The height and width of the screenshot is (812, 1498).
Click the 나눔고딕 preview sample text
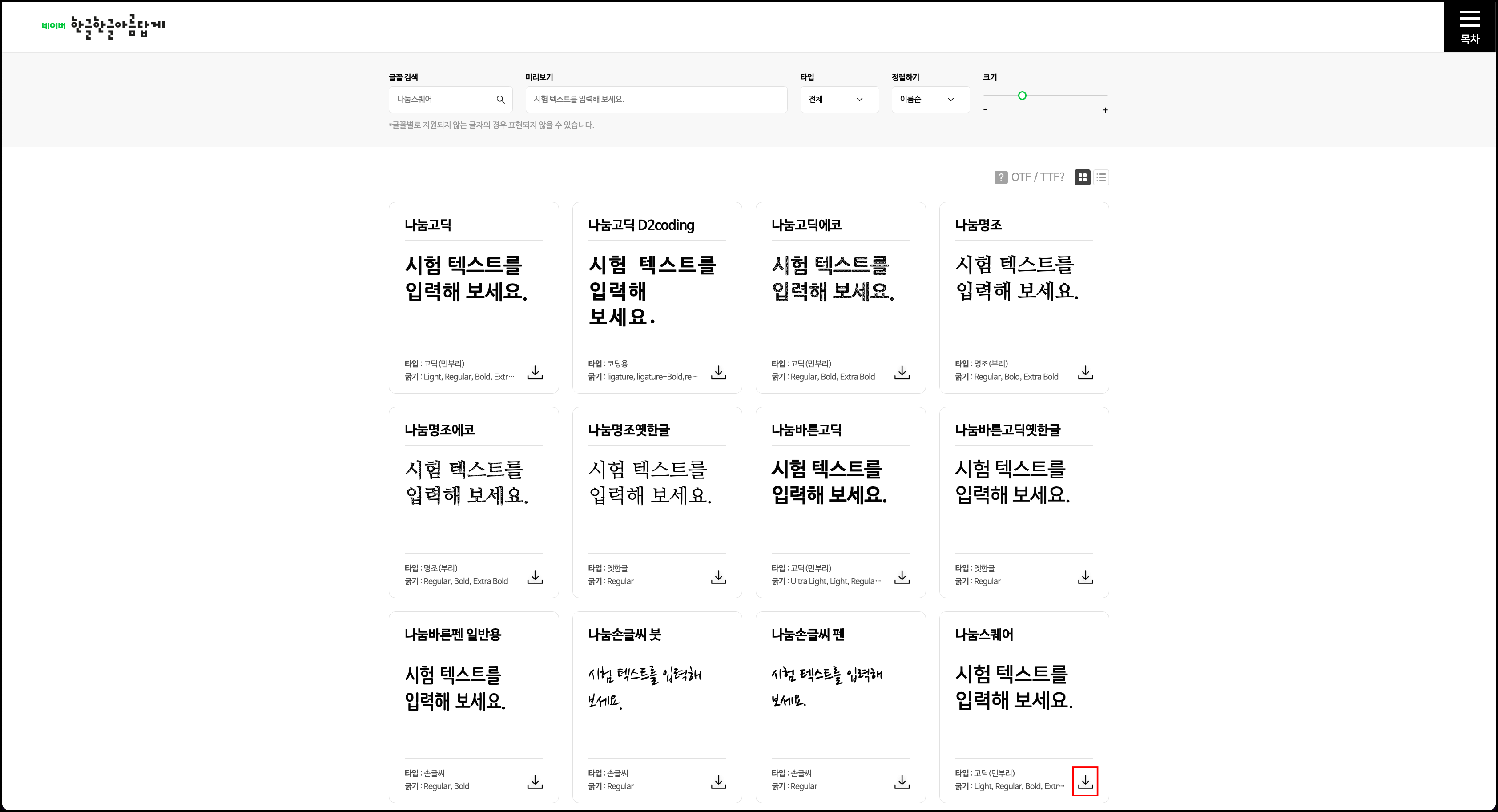466,278
